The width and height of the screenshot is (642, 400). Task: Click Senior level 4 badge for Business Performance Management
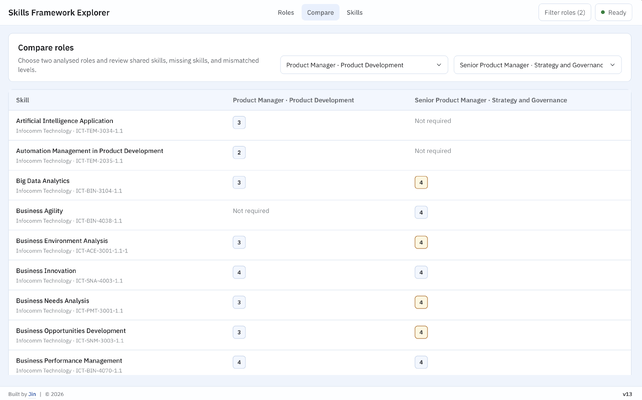421,362
